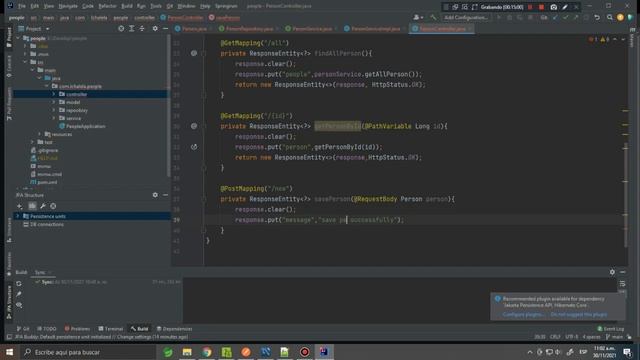640x360 pixels.
Task: Open Chrome from the taskbar
Action: pos(207,352)
